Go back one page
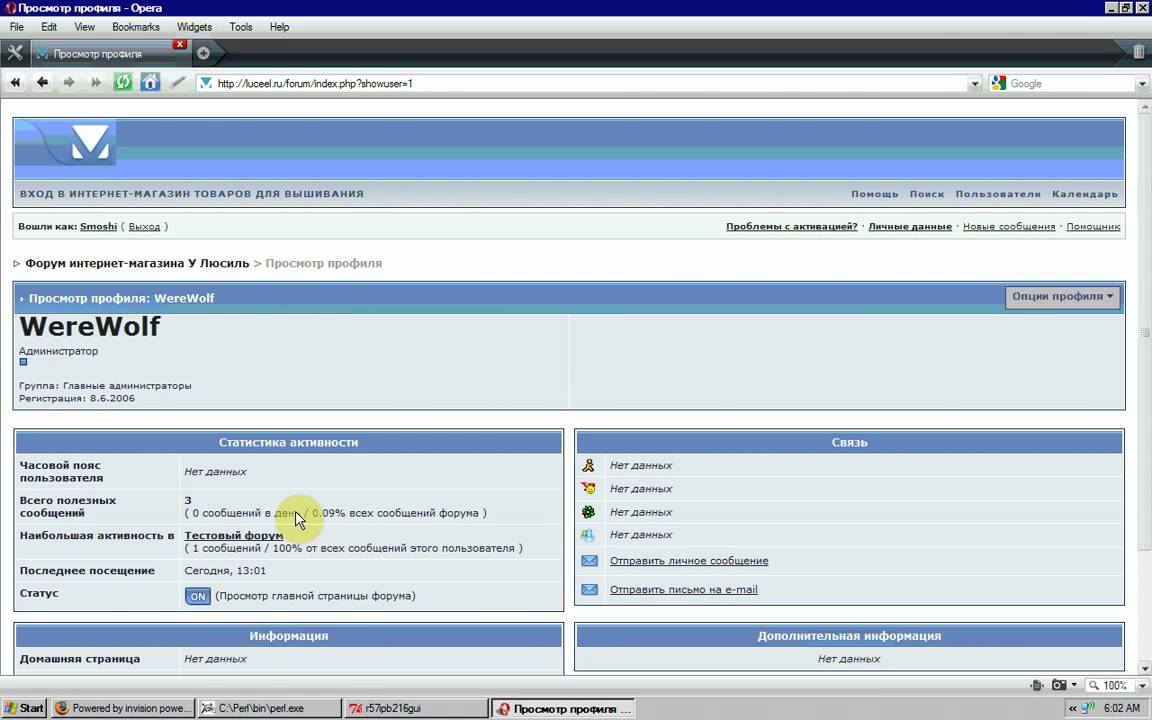 [x=43, y=82]
